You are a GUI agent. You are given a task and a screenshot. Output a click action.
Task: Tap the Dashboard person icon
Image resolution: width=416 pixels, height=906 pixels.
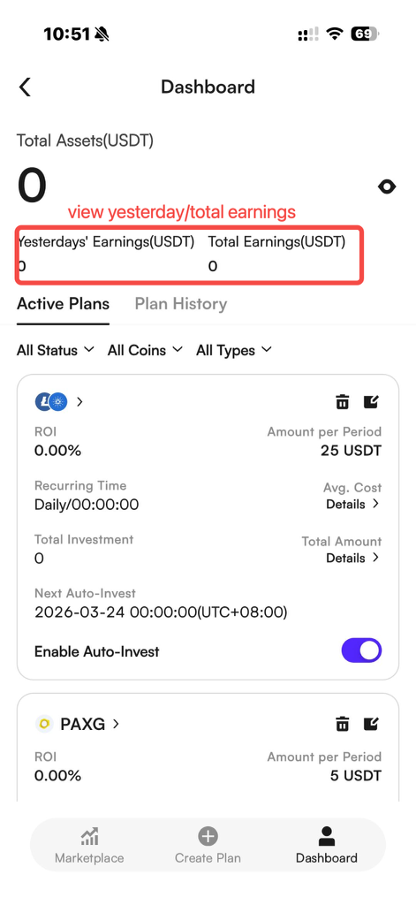[326, 836]
